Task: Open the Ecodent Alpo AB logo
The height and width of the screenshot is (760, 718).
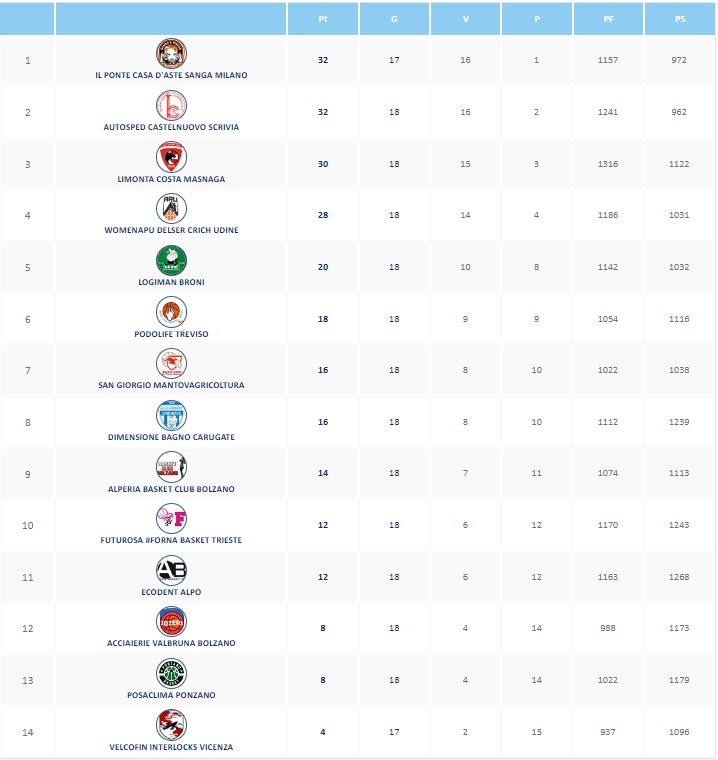Action: point(171,570)
